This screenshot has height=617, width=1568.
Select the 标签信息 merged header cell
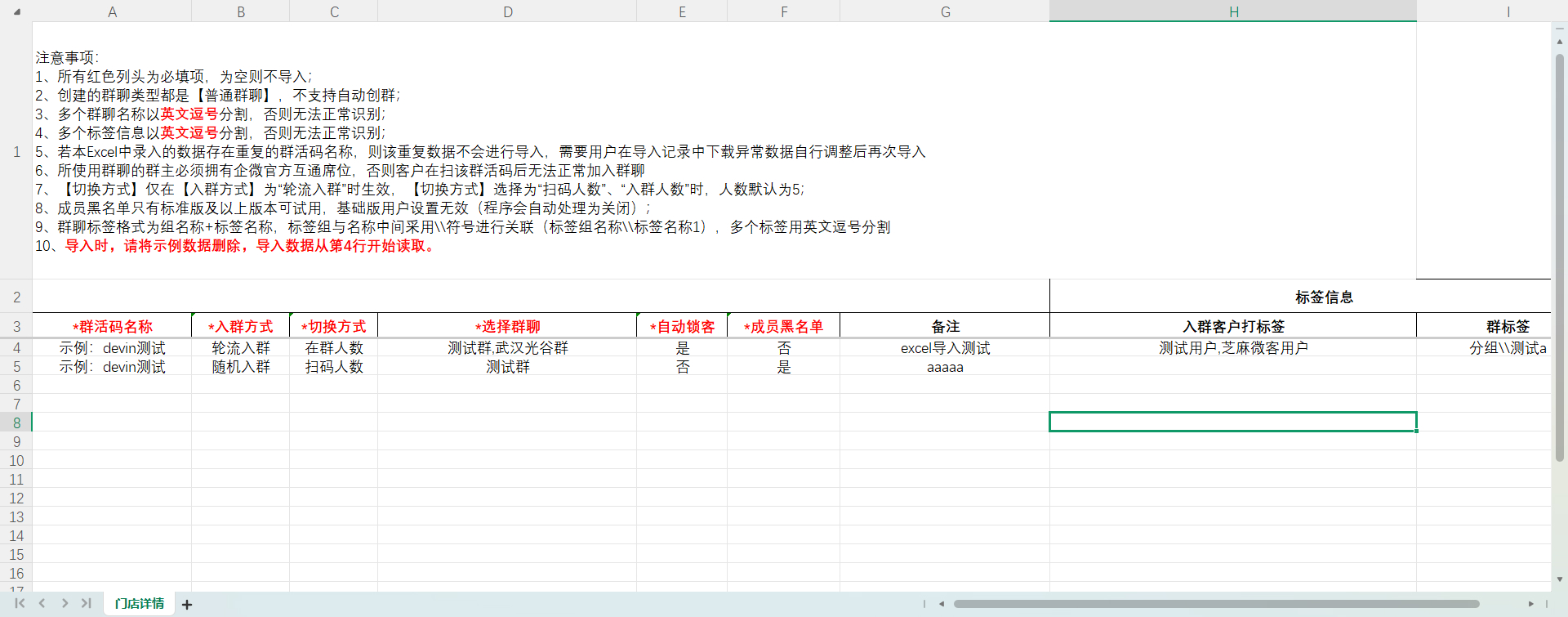[1323, 297]
